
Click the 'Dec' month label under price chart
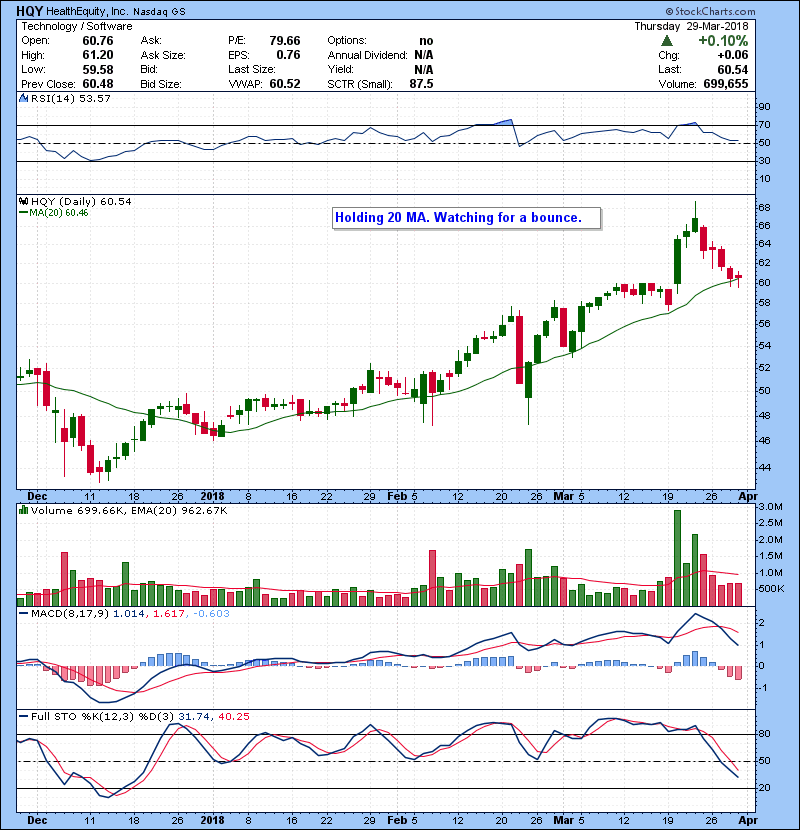coord(36,494)
